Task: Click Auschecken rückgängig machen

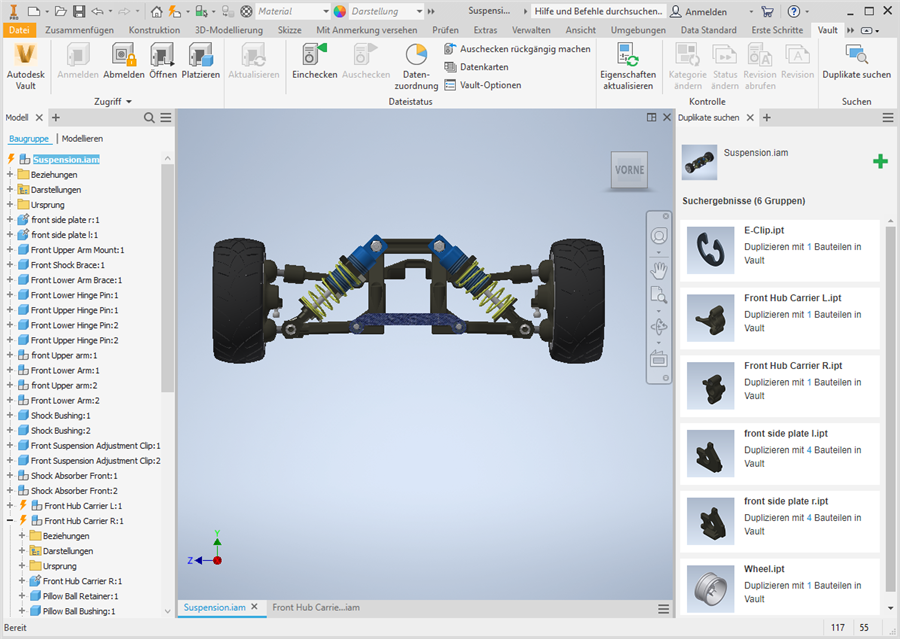Action: pos(517,49)
